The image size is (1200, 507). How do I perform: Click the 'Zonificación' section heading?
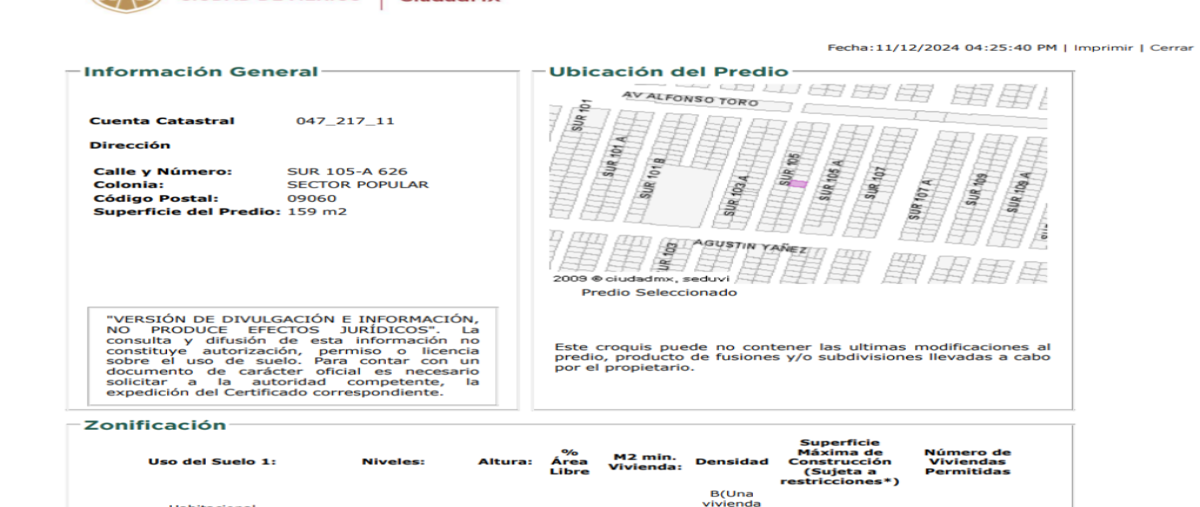tap(154, 425)
